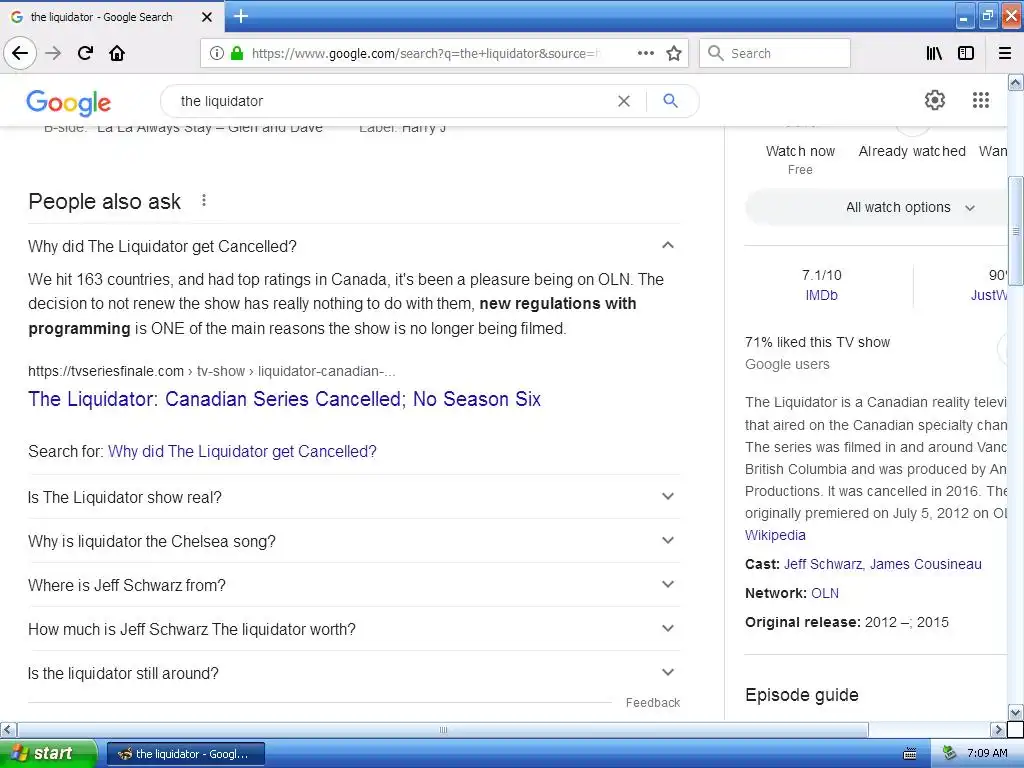Click 'Watch now' option
This screenshot has width=1024, height=768.
(x=800, y=152)
